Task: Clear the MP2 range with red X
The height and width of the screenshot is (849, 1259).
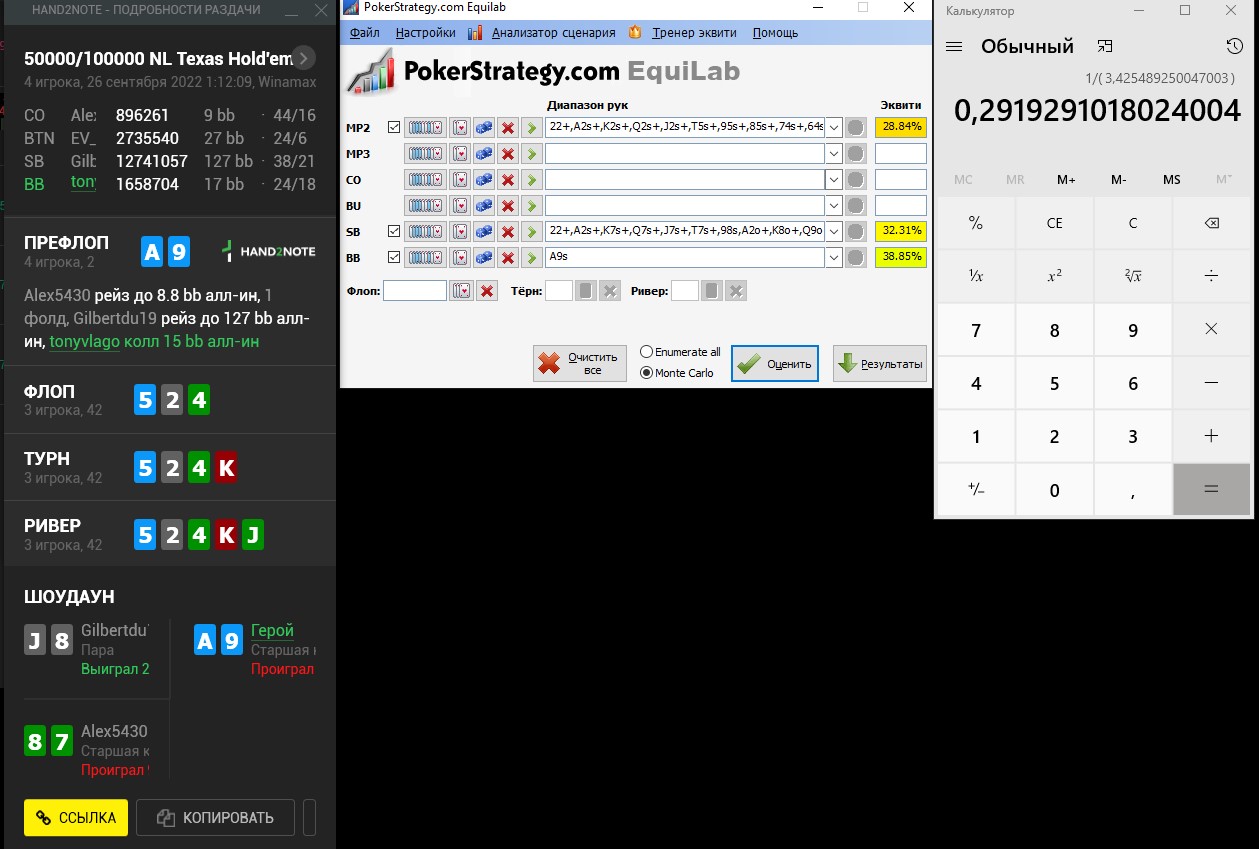Action: 508,127
